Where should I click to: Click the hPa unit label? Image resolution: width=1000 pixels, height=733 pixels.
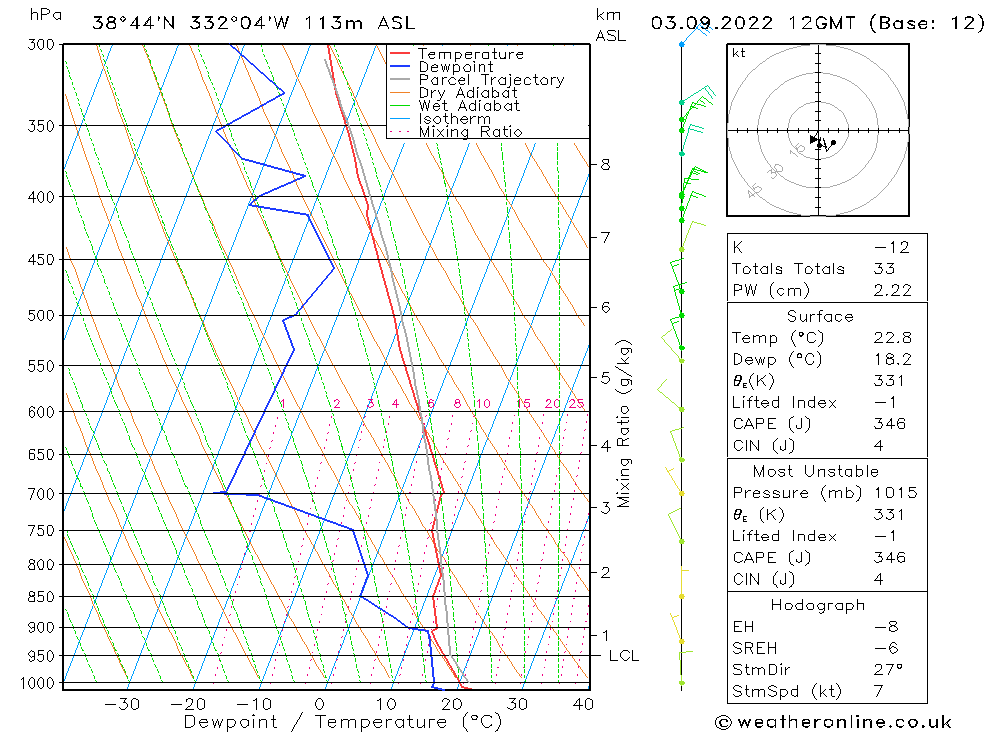[46, 15]
